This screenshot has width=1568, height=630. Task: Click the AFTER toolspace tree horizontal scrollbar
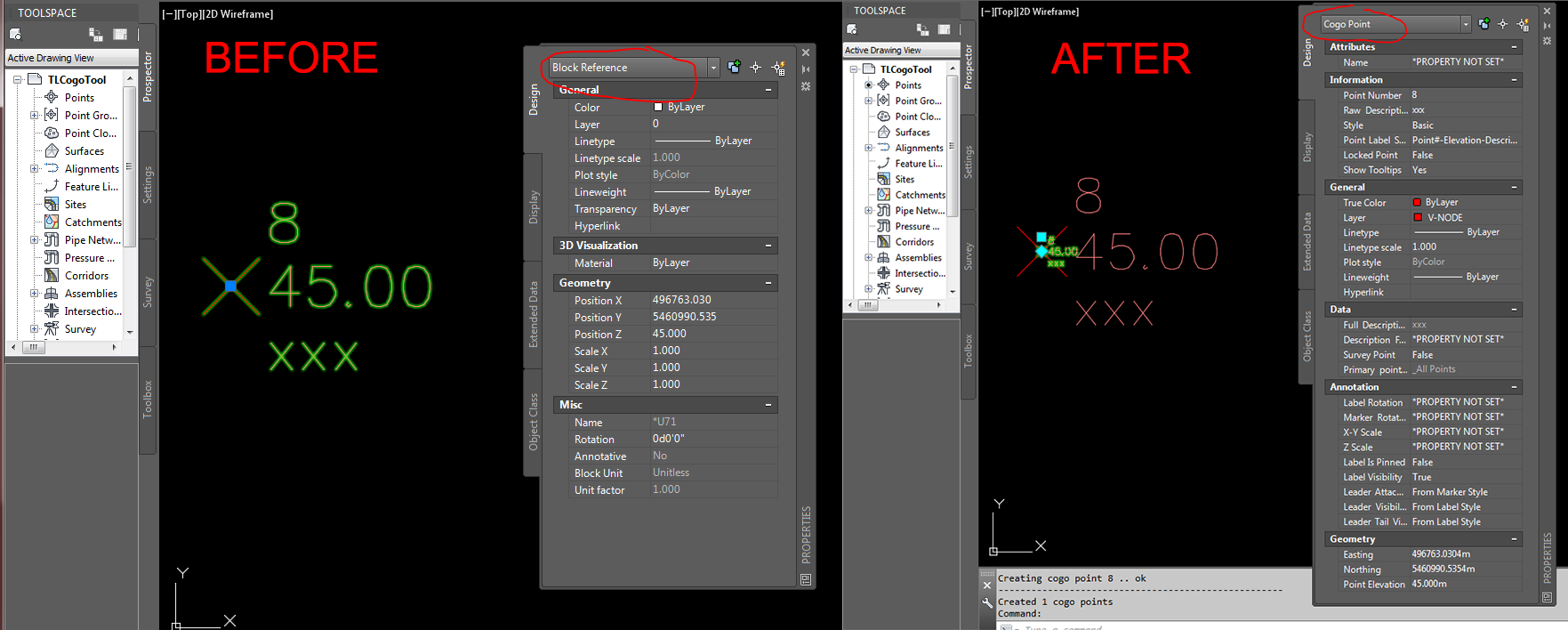895,304
